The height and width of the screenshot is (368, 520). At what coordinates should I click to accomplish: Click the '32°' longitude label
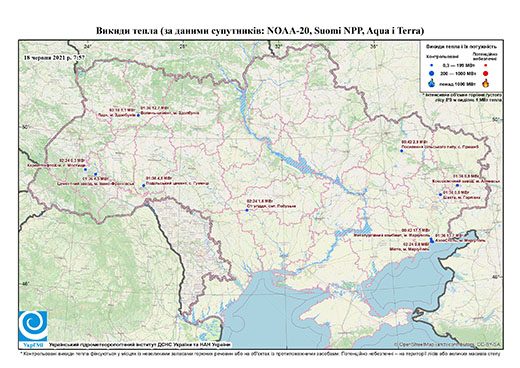pos(278,46)
